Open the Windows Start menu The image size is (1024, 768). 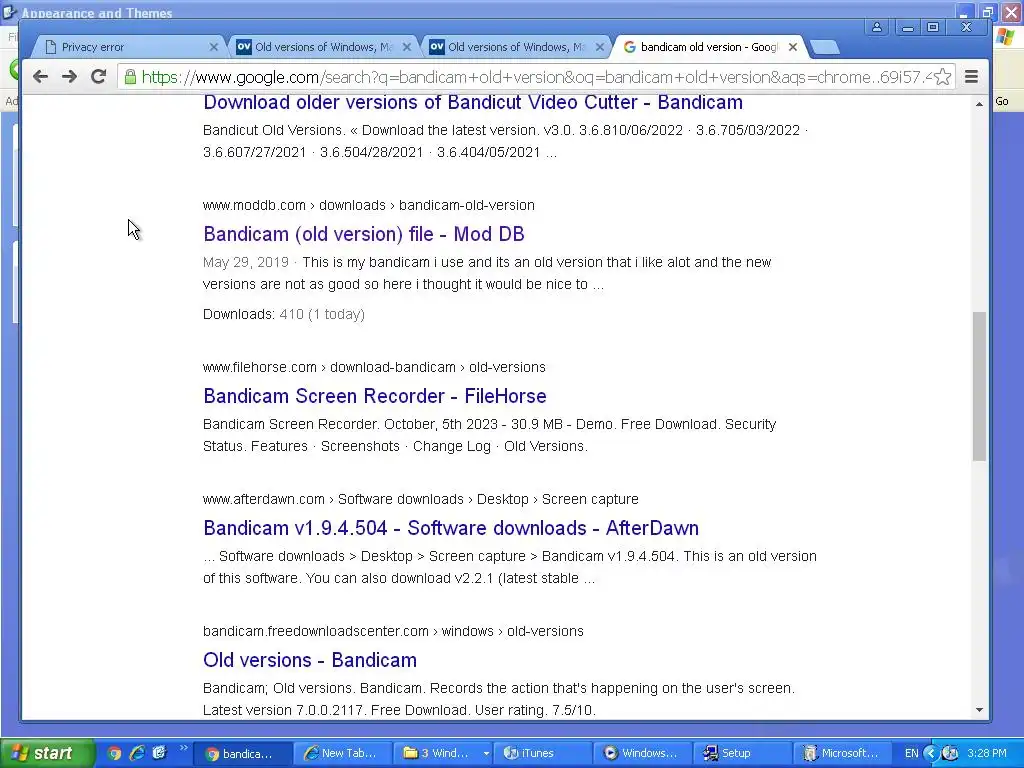click(46, 753)
